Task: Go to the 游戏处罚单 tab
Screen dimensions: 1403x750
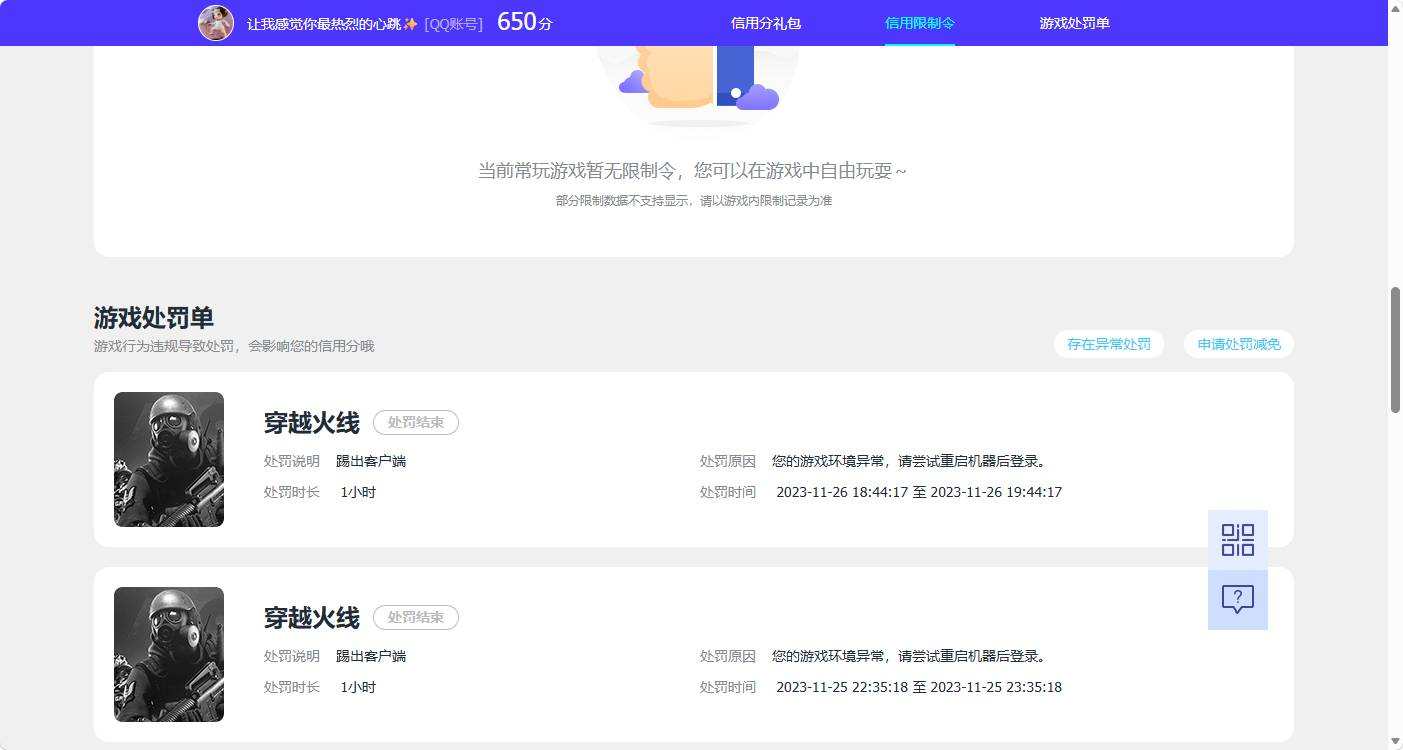Action: point(1075,23)
